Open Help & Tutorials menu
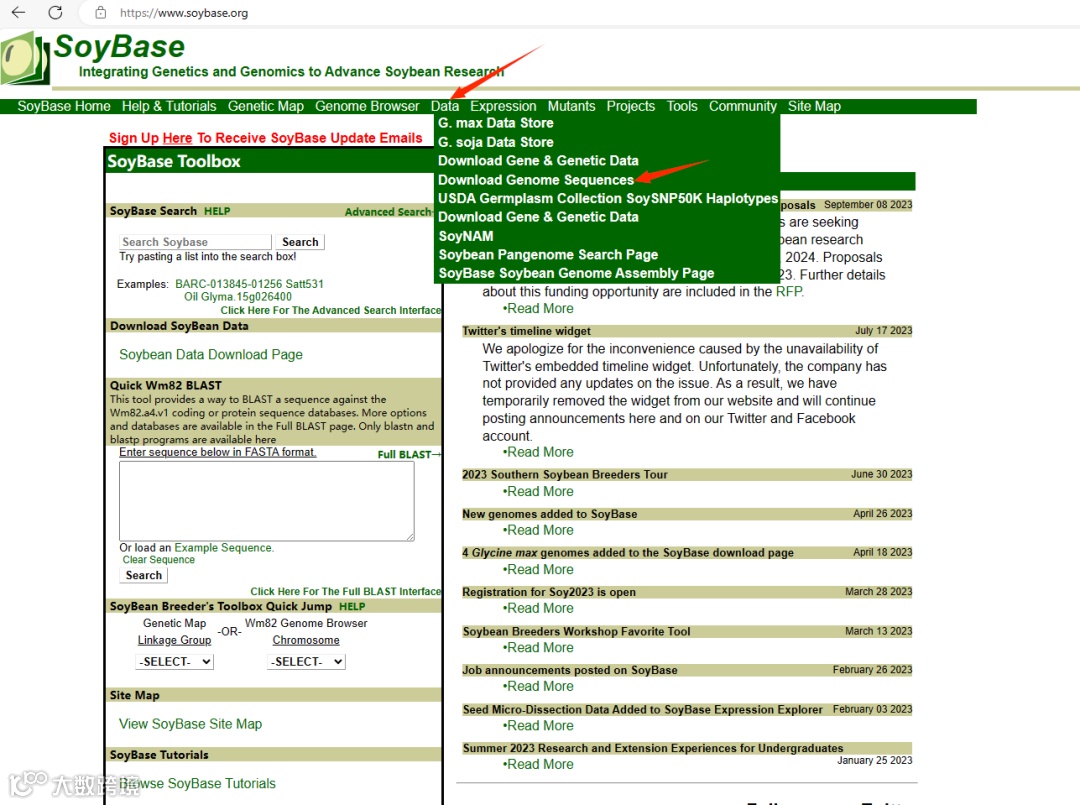 click(169, 106)
